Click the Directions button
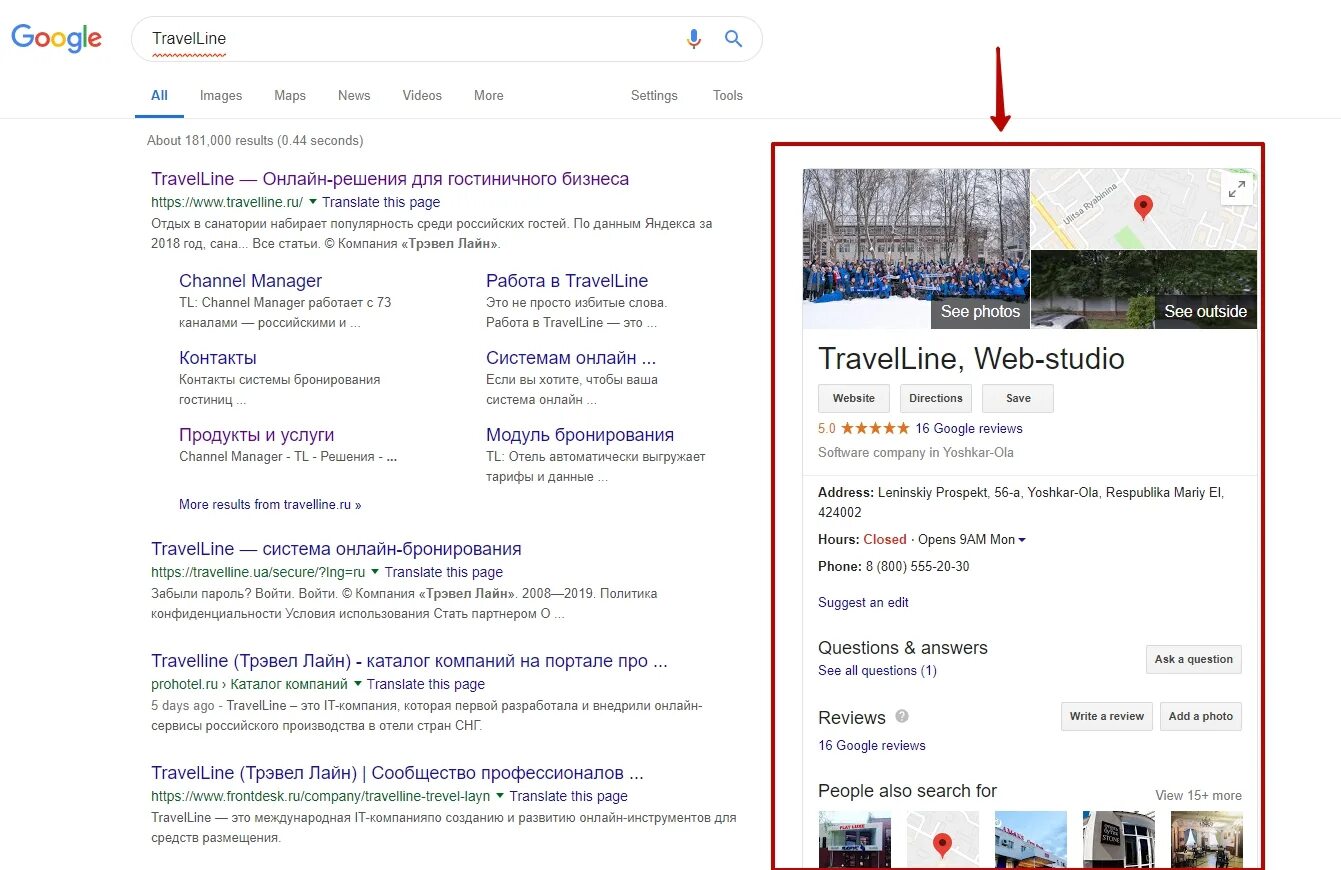 click(x=936, y=398)
